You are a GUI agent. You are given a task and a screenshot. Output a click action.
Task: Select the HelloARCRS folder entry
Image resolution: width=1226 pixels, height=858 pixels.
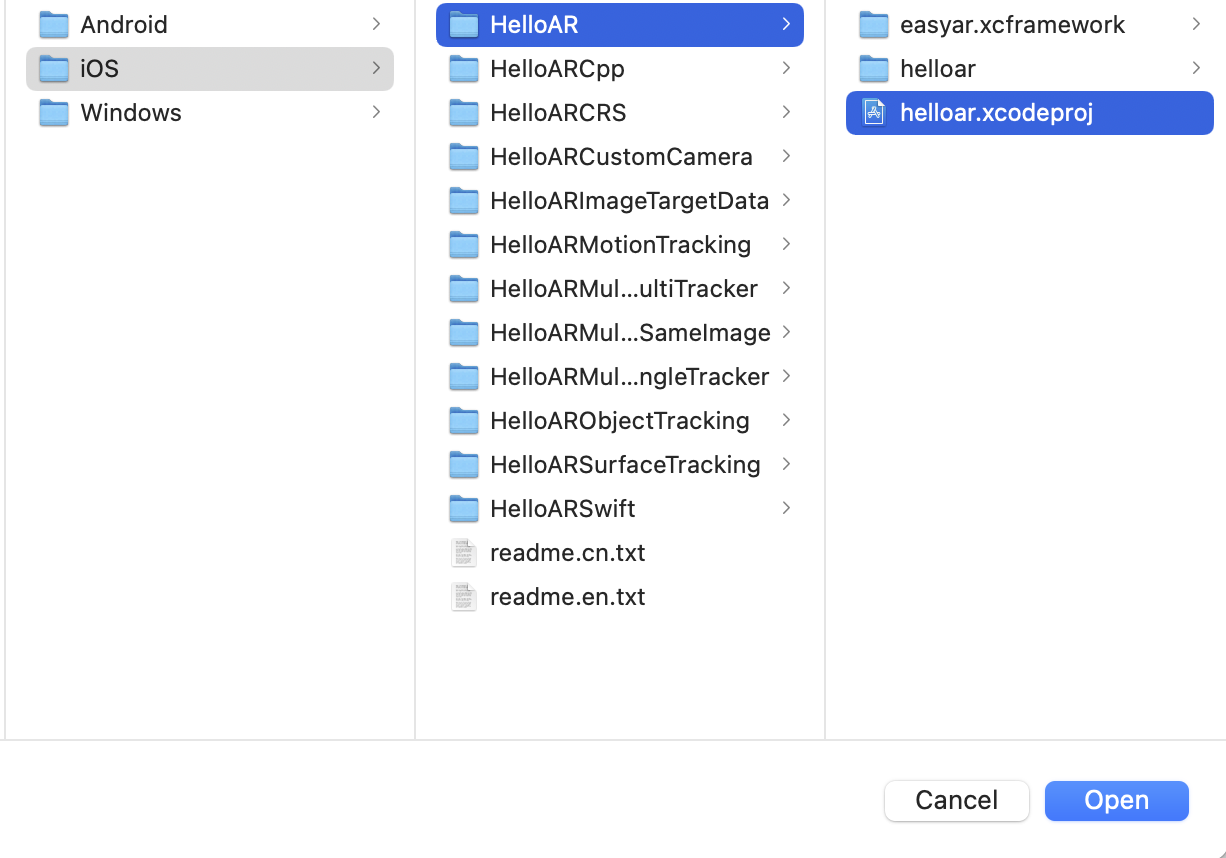click(x=557, y=113)
